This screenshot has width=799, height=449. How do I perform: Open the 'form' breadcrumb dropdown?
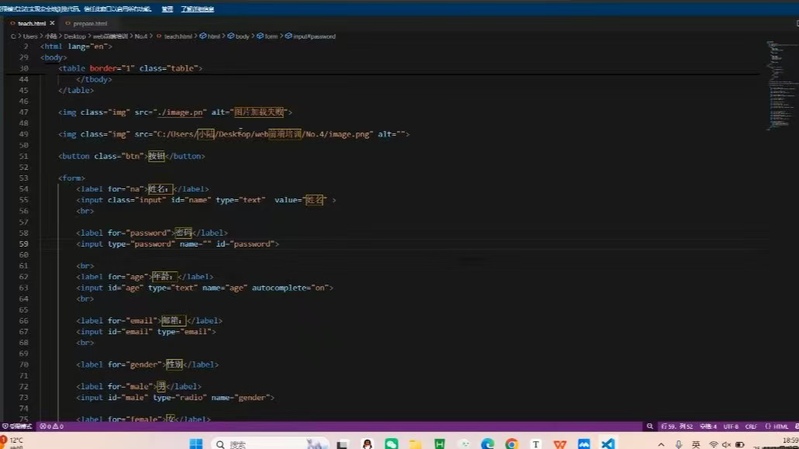pyautogui.click(x=270, y=36)
